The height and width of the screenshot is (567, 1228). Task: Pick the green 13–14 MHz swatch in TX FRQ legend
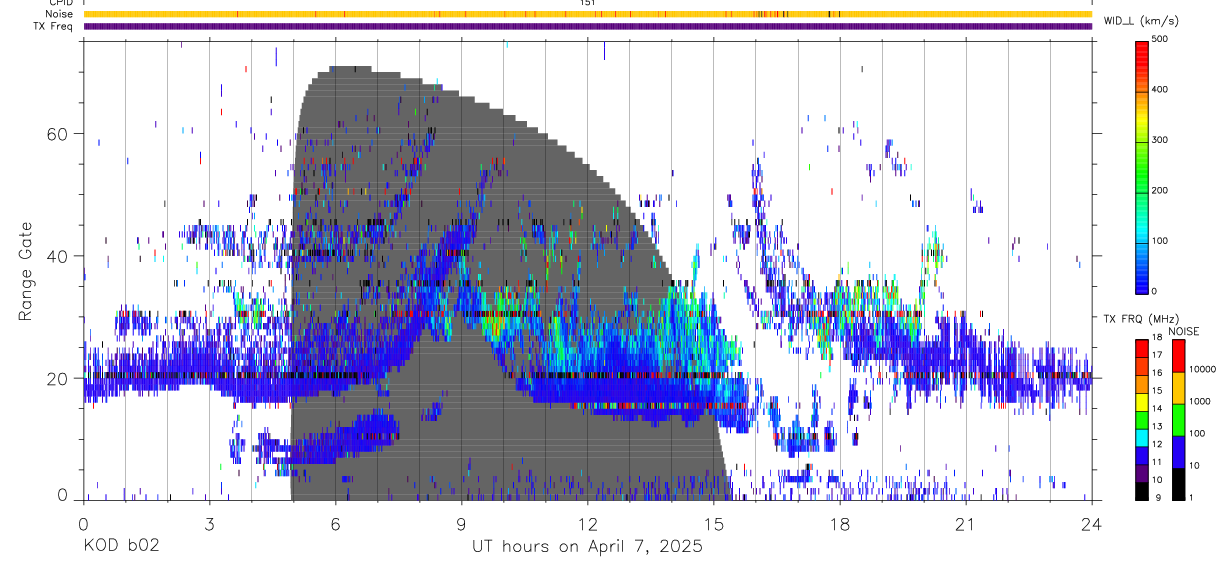pos(1141,419)
